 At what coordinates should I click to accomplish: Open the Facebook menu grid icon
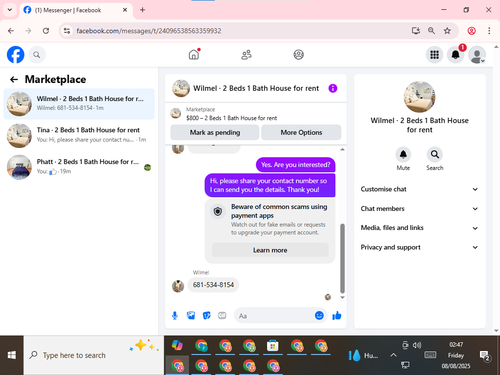tap(434, 55)
